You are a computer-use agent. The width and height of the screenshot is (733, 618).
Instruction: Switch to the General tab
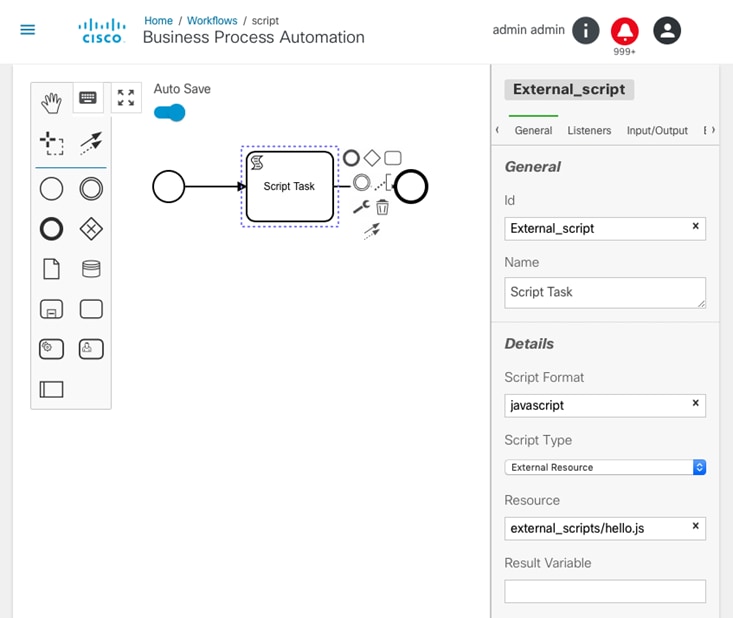coord(533,130)
